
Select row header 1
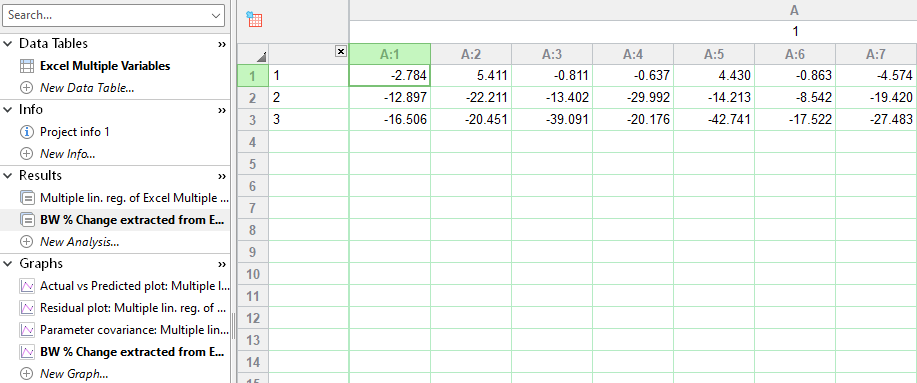pos(253,75)
